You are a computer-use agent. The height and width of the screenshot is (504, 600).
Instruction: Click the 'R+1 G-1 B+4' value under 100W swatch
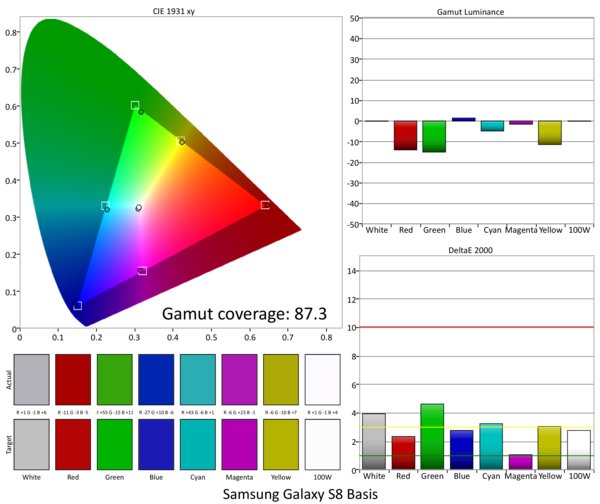(323, 412)
